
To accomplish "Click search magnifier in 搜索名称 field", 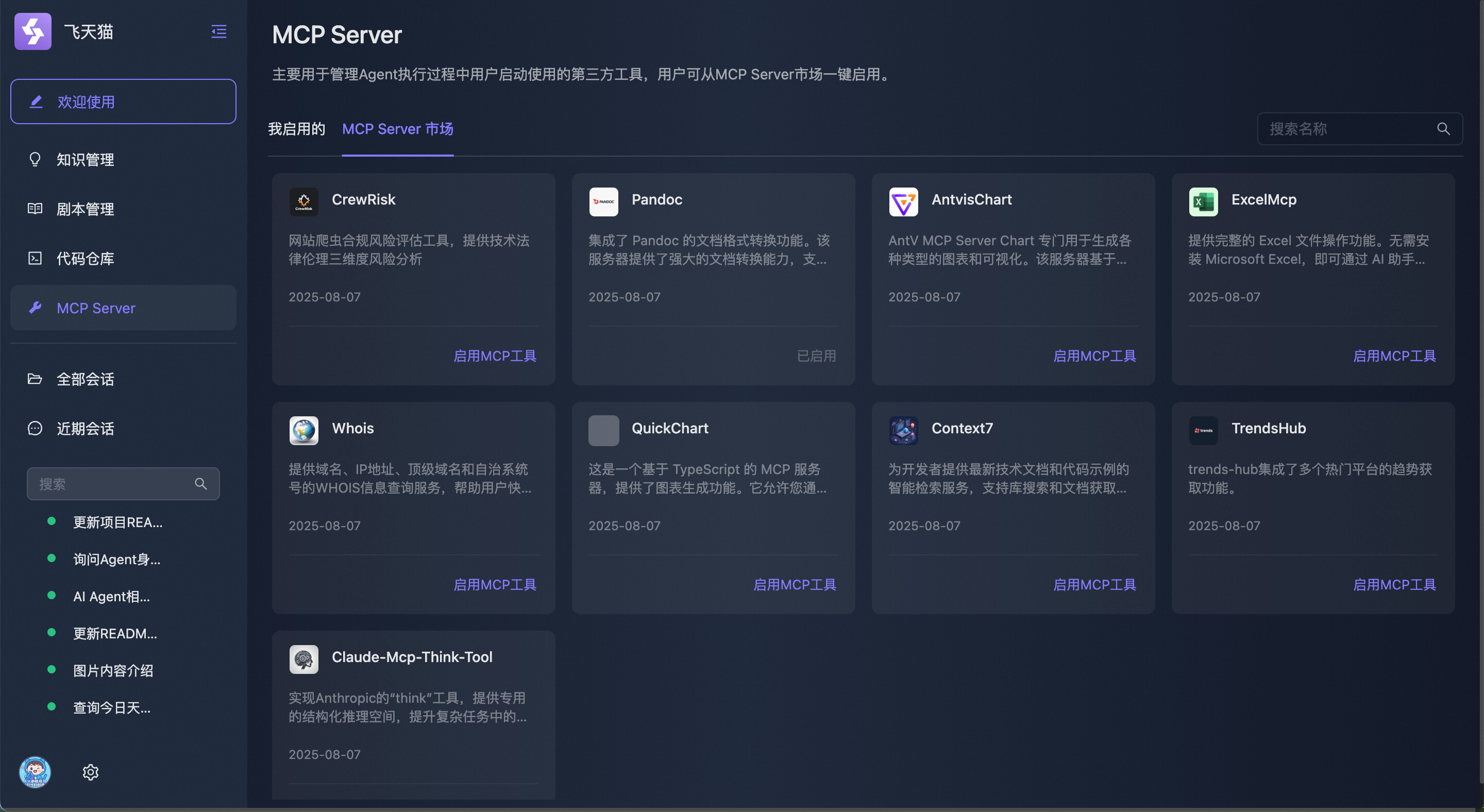I will point(1443,129).
